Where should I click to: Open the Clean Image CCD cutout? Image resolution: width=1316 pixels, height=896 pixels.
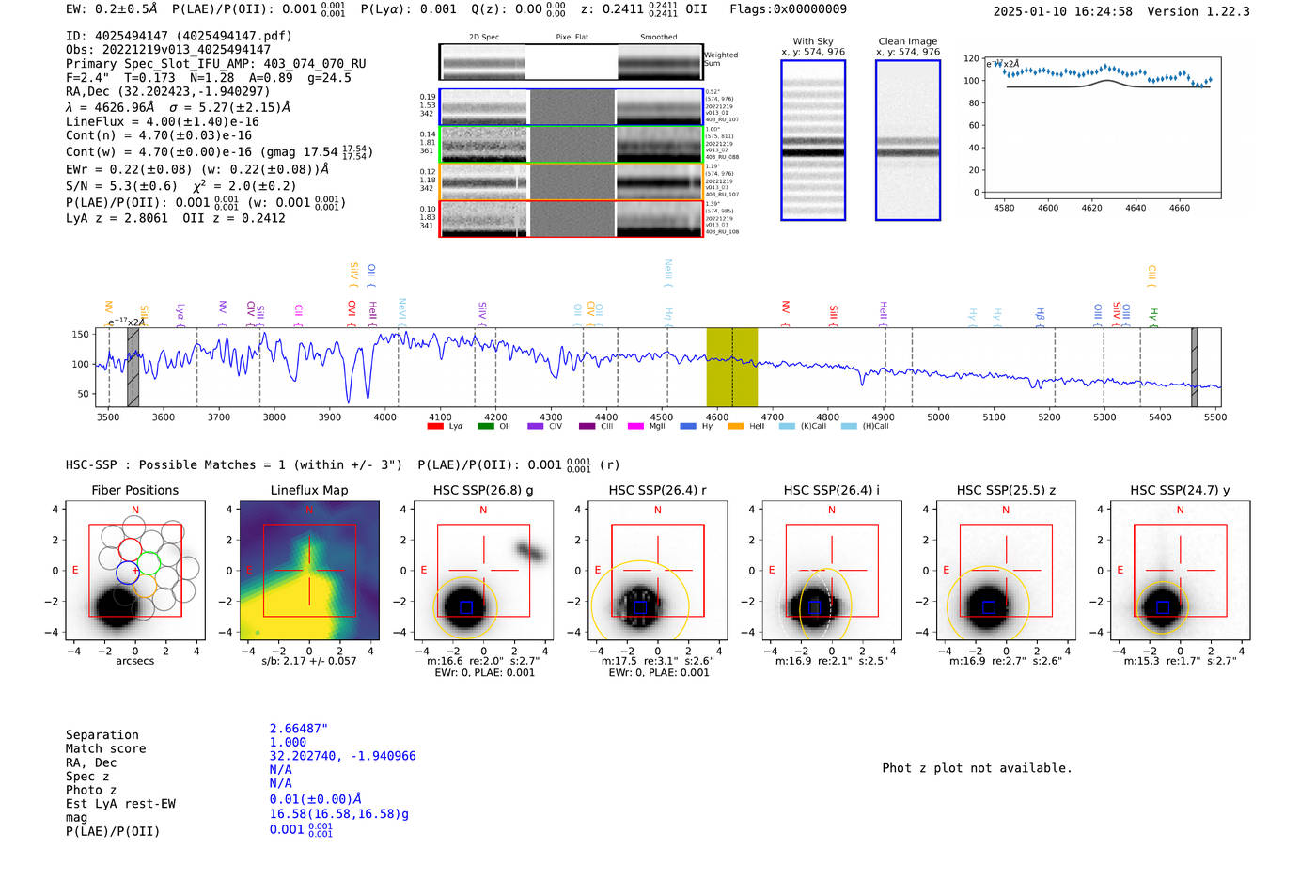tap(907, 140)
